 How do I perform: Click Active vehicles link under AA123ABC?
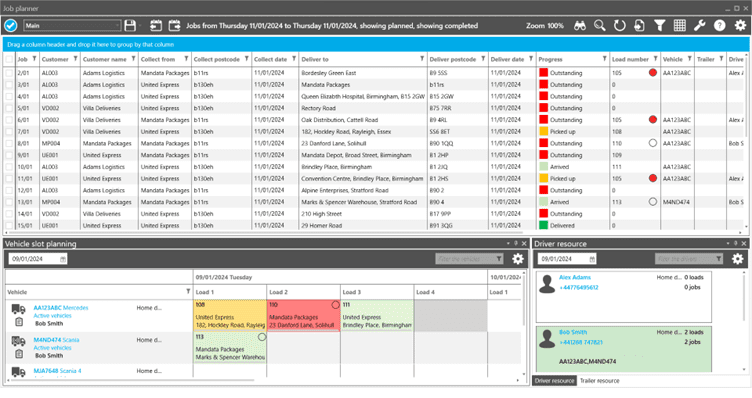[52, 316]
